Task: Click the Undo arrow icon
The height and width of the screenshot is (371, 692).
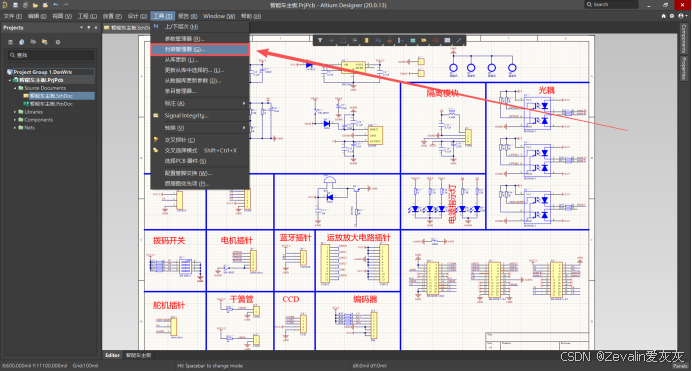Action: [x=56, y=5]
